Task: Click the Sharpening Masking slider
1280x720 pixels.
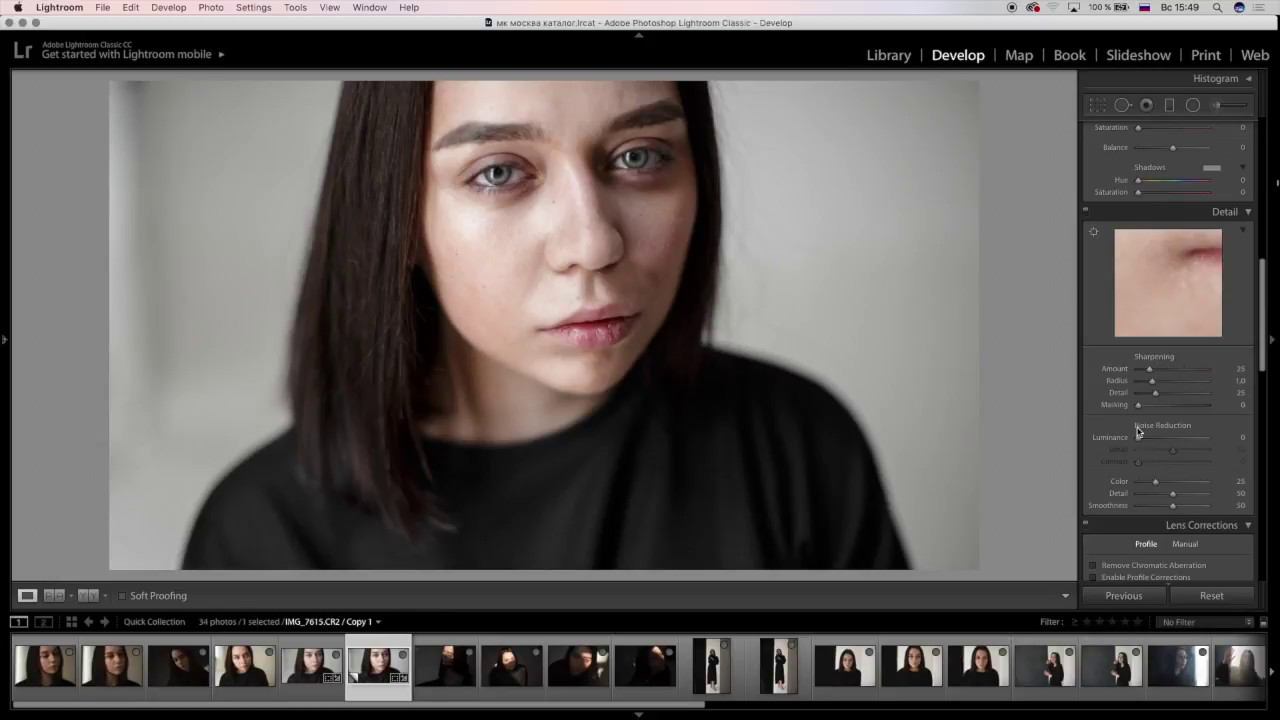Action: 1174,405
